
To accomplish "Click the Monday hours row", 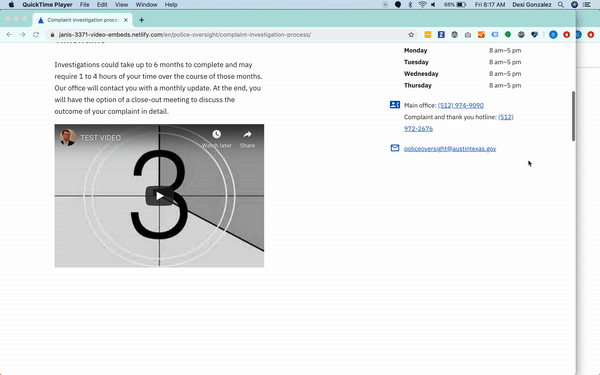I will point(462,50).
